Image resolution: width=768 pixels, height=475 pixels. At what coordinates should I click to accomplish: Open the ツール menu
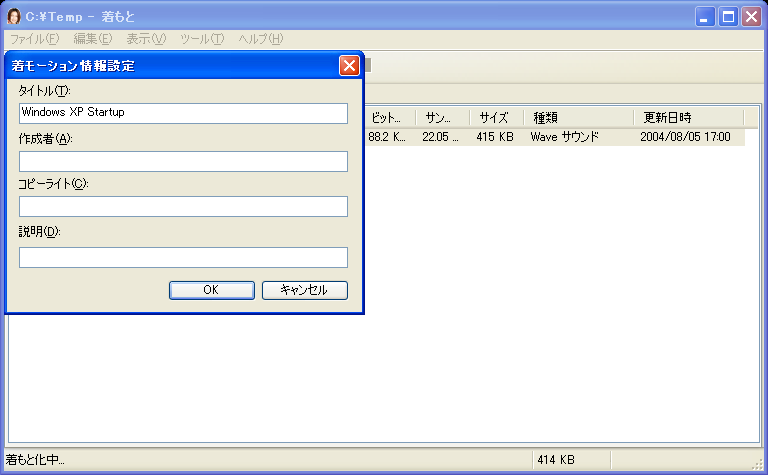click(x=202, y=39)
